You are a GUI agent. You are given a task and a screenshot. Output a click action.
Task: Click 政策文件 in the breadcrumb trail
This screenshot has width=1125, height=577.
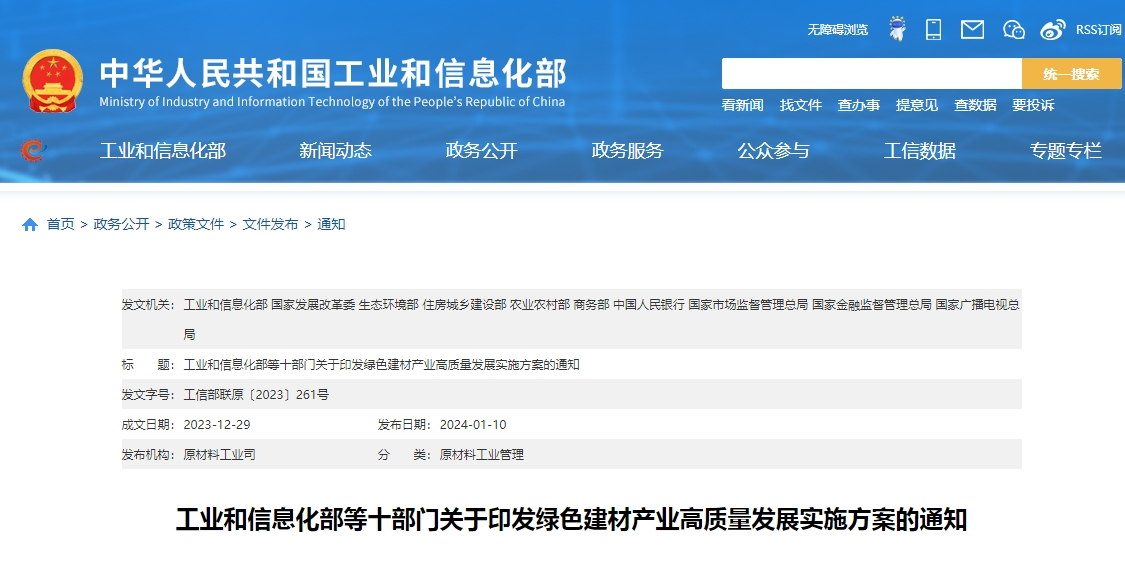point(195,224)
